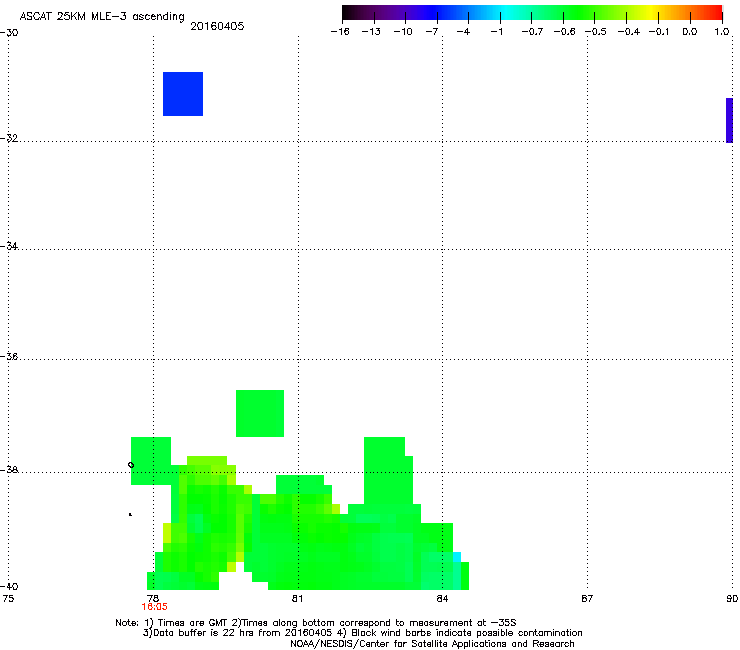Click the black-purple left end of the colorbar

tap(352, 12)
